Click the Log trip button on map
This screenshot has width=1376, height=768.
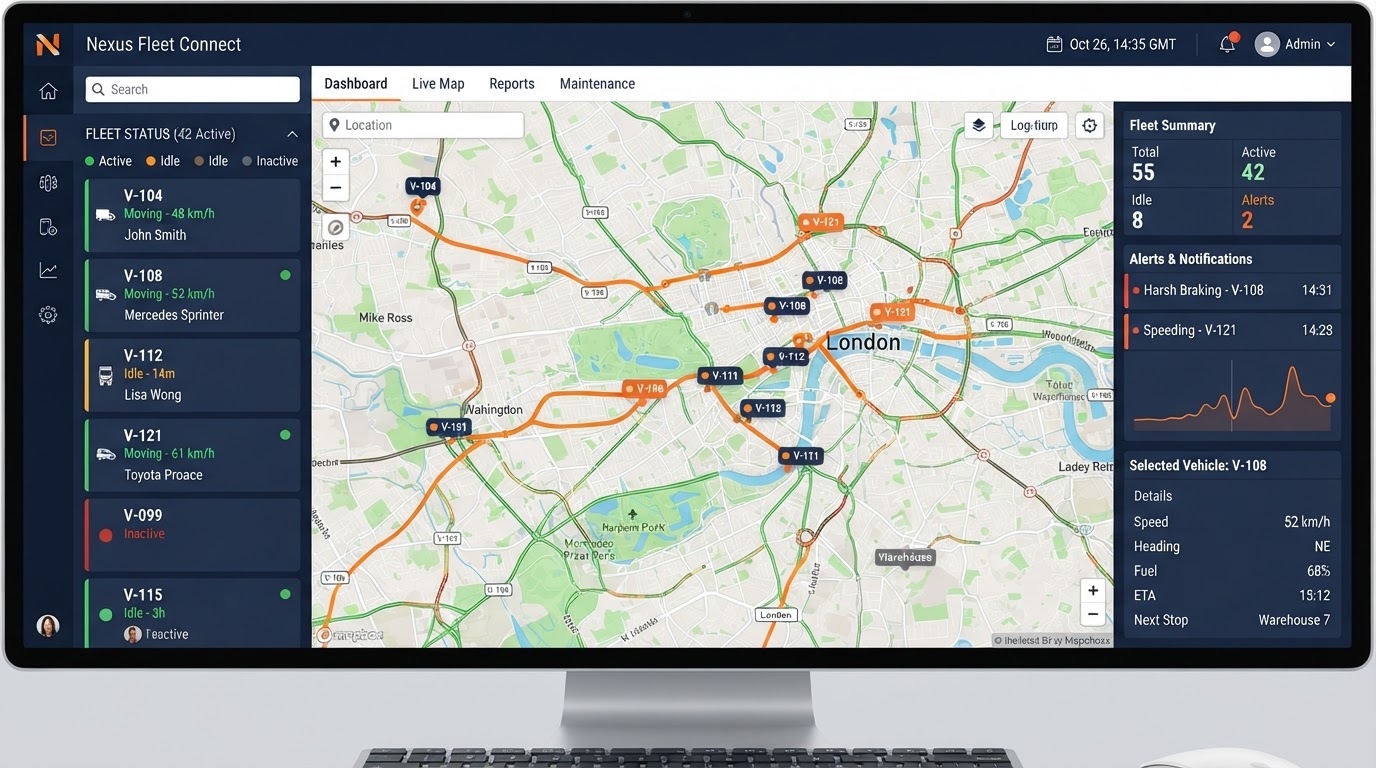[x=1034, y=125]
